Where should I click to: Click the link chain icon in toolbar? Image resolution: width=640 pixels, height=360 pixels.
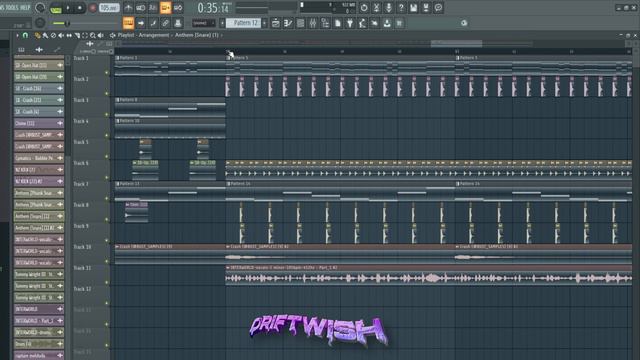165,23
